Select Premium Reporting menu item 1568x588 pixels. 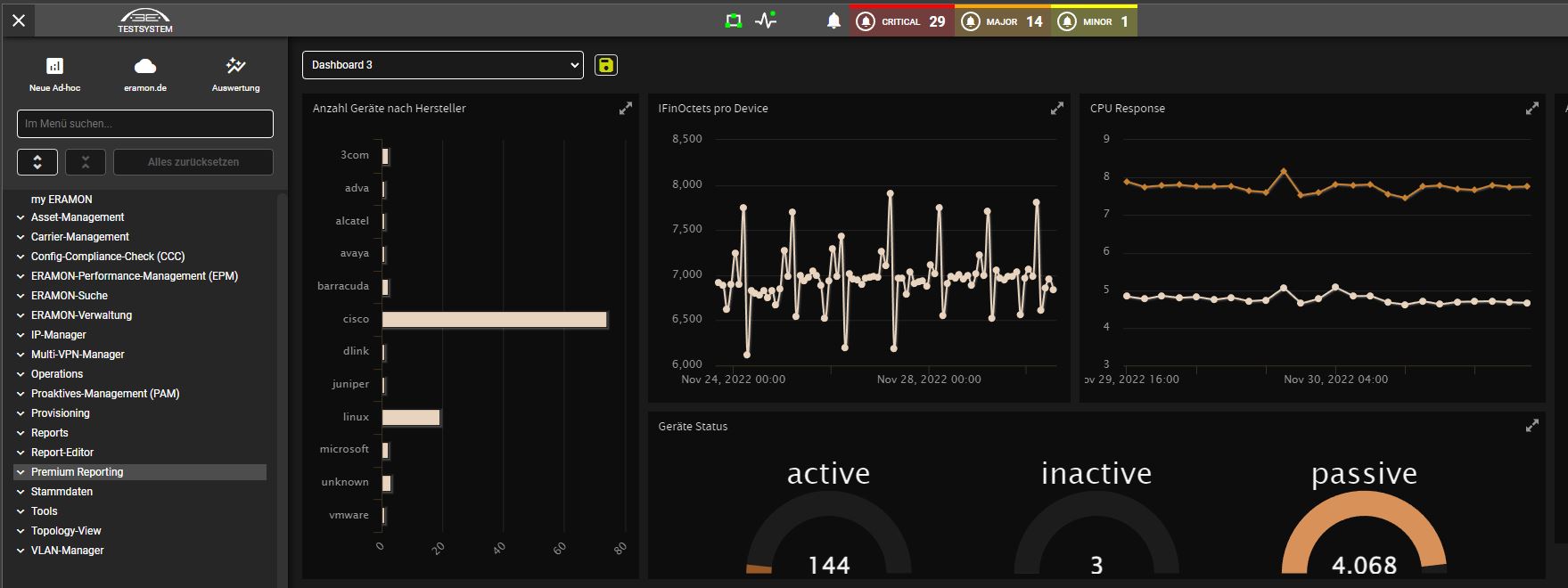78,472
